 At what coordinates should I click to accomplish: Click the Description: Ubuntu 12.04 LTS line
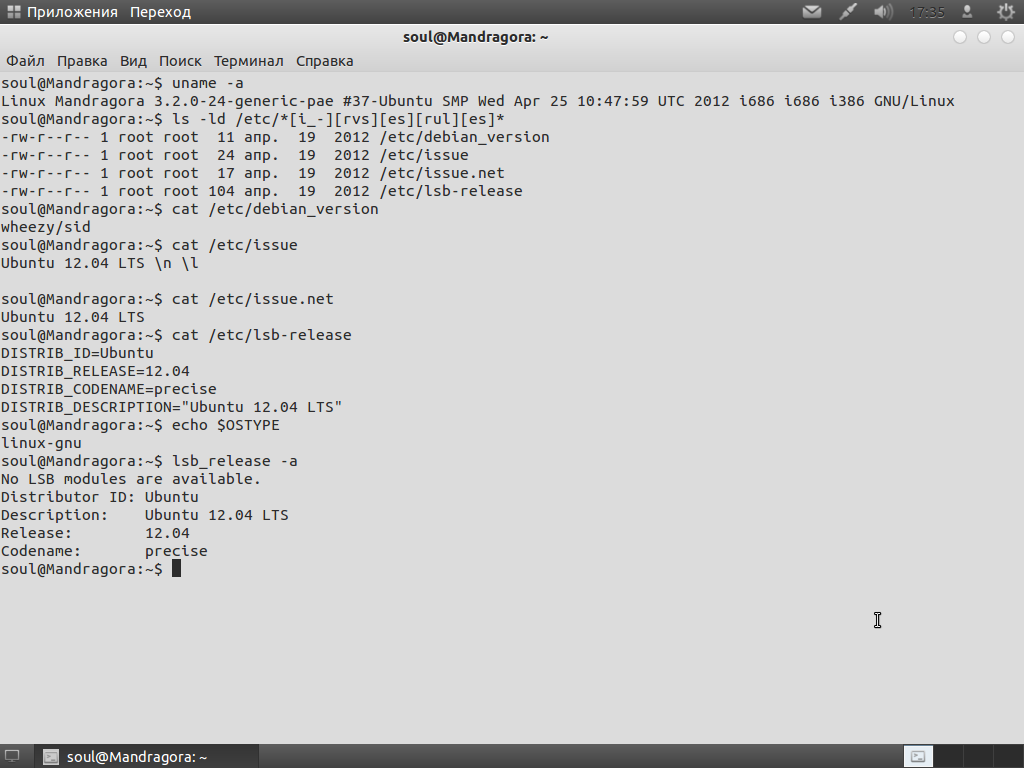tap(144, 515)
